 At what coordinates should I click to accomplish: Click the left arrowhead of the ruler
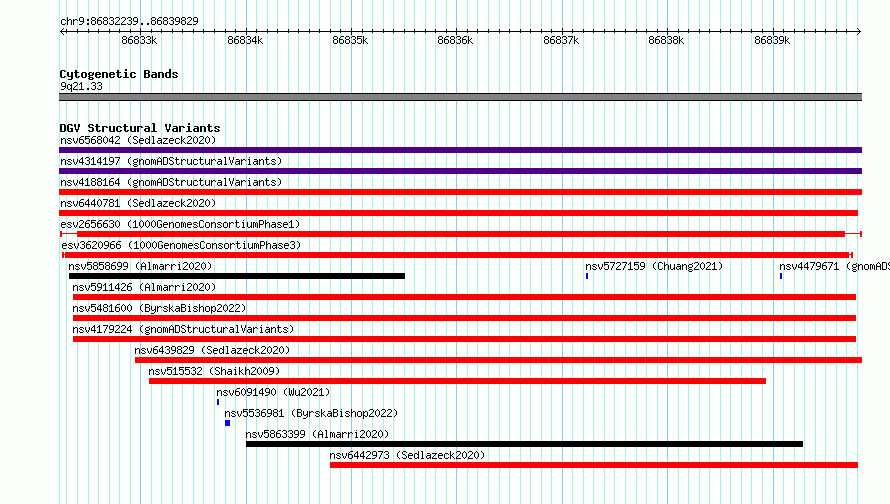[62, 31]
